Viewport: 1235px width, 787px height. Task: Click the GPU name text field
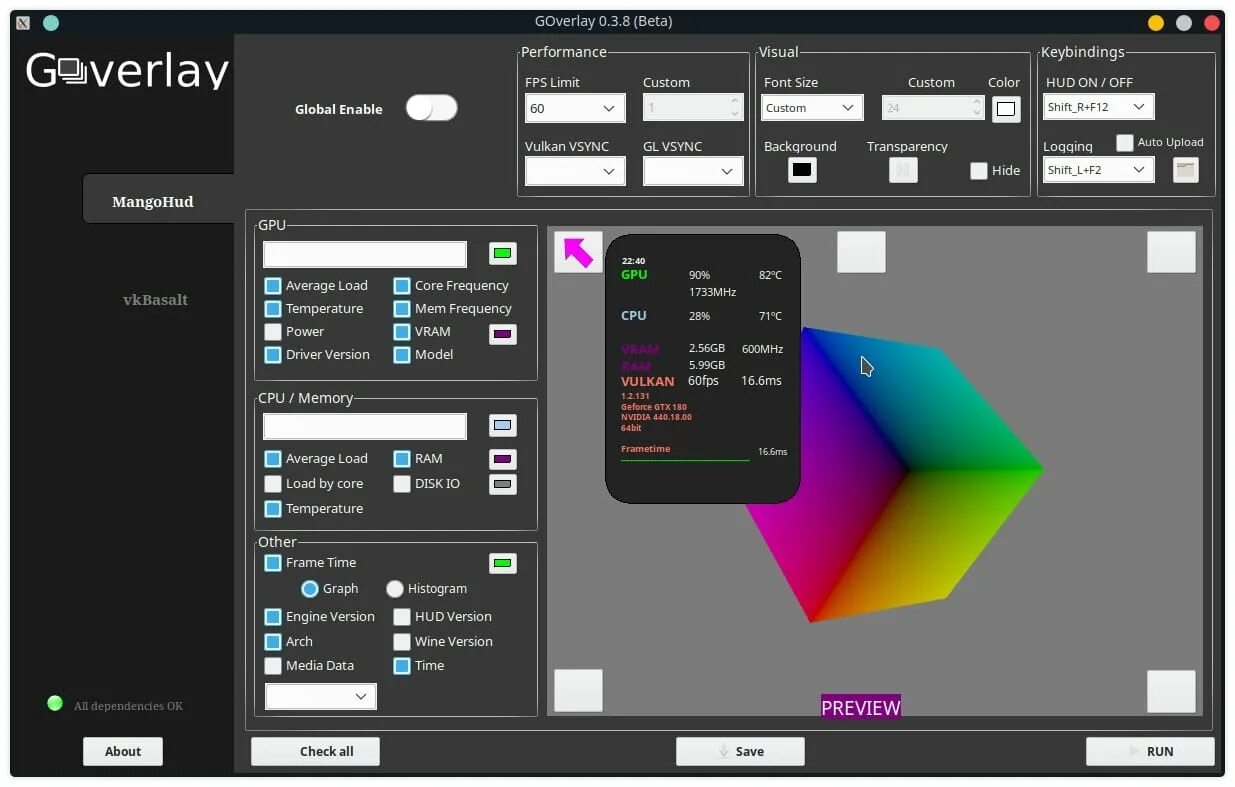point(365,254)
